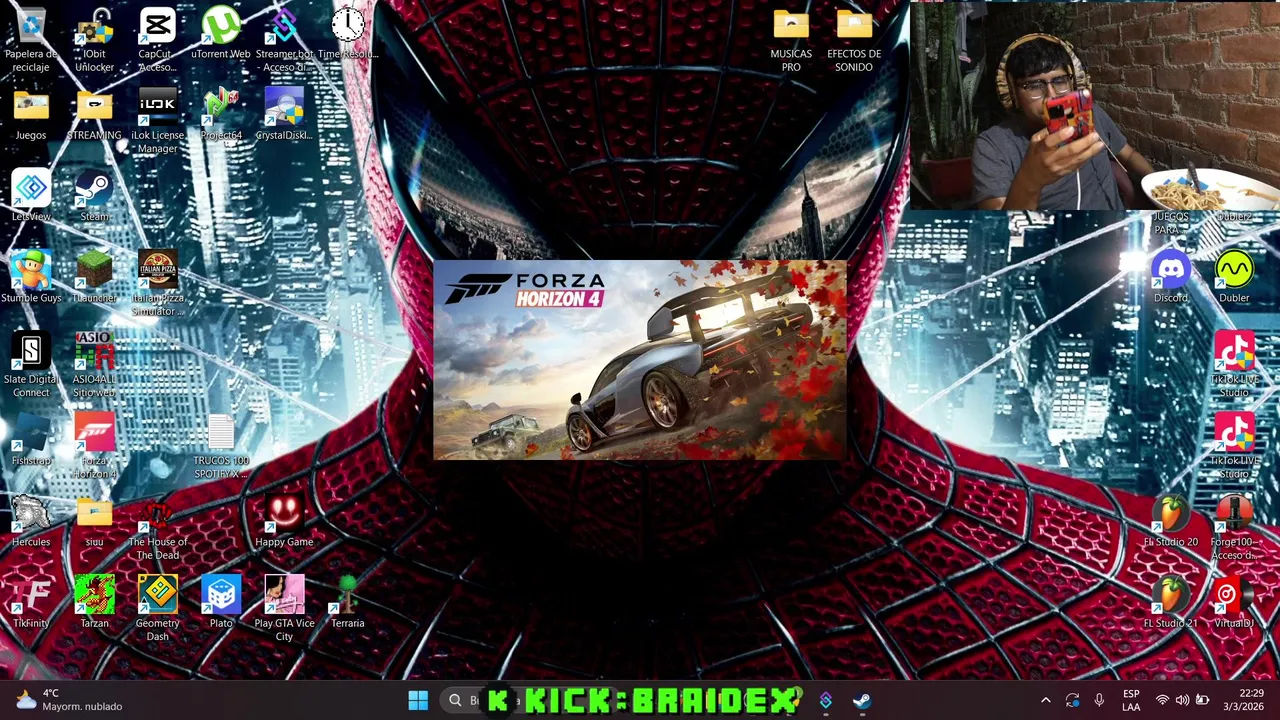Select the Hercules game icon
This screenshot has height=720, width=1280.
click(31, 521)
